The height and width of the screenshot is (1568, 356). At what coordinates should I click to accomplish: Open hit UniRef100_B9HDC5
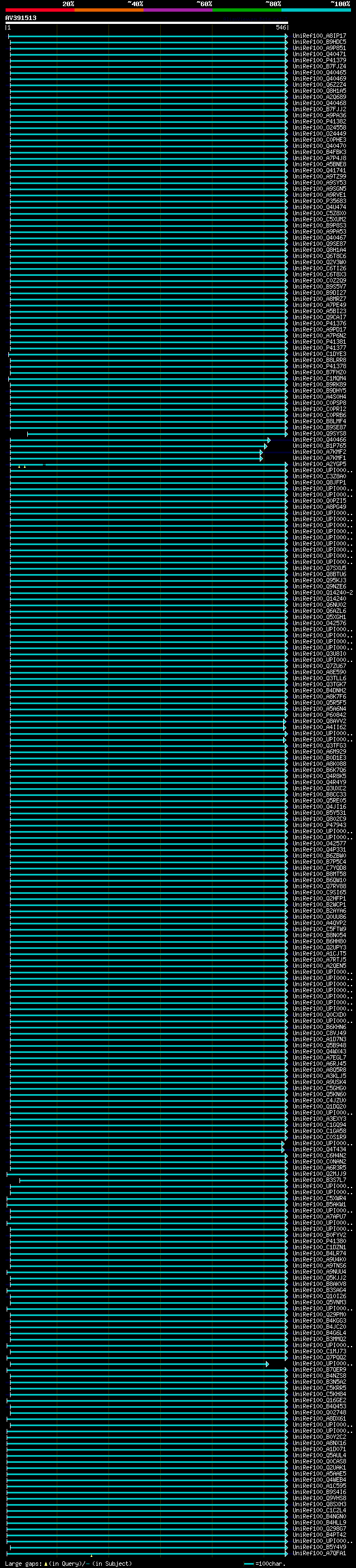pyautogui.click(x=319, y=42)
